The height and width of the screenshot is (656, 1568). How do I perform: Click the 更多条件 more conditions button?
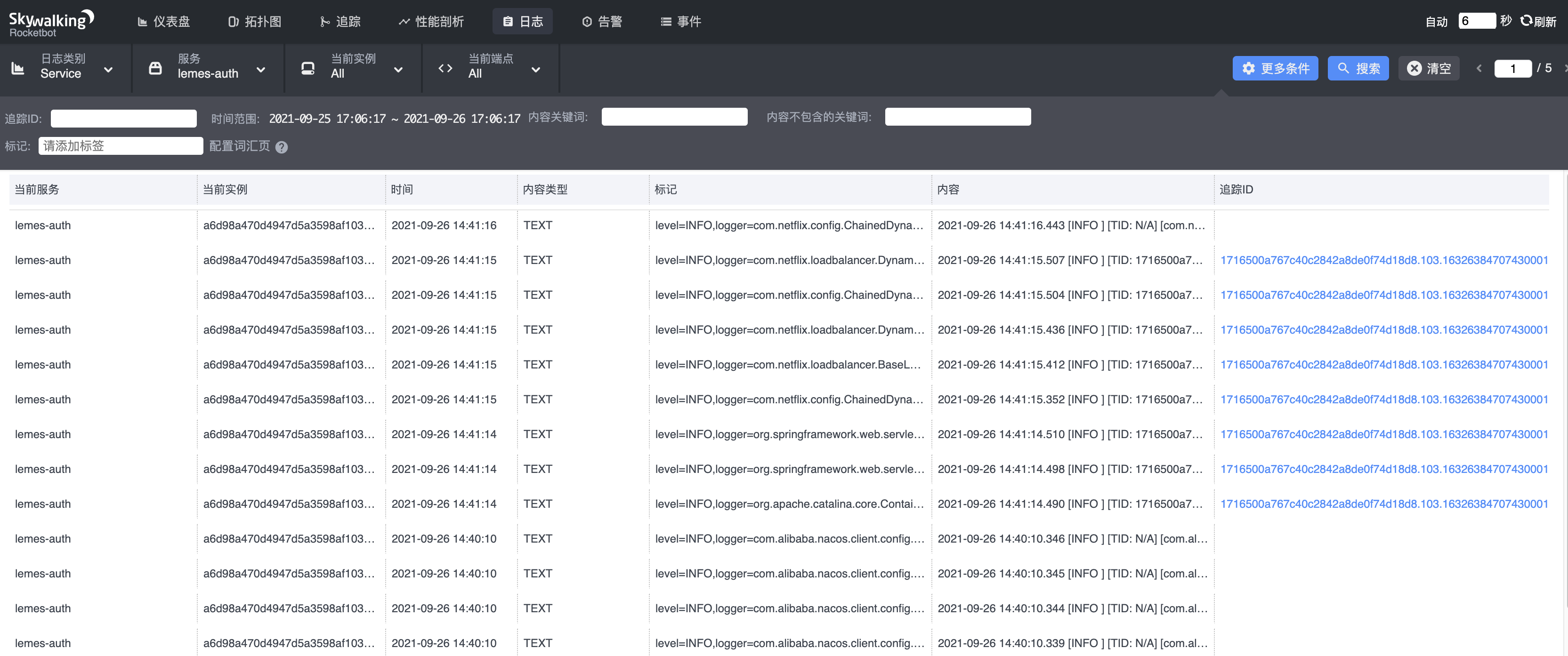pyautogui.click(x=1275, y=68)
